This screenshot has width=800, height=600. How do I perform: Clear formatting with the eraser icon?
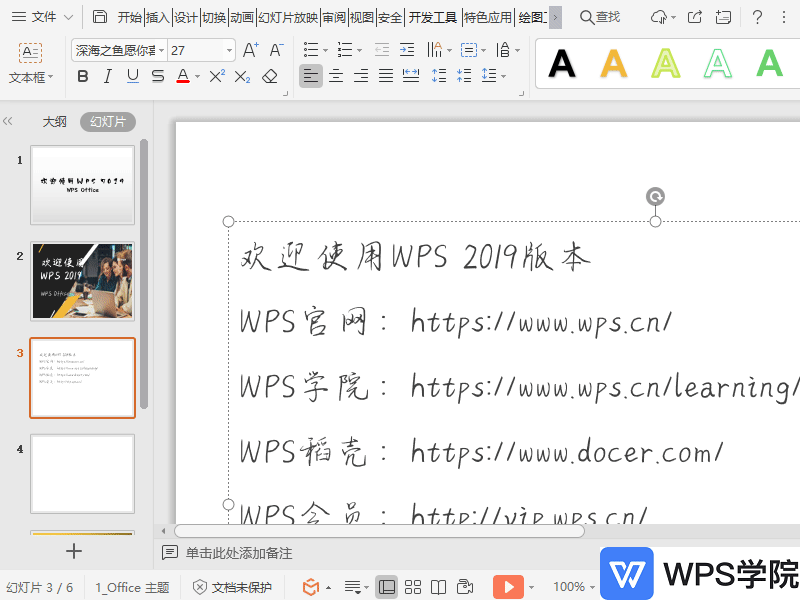click(269, 76)
